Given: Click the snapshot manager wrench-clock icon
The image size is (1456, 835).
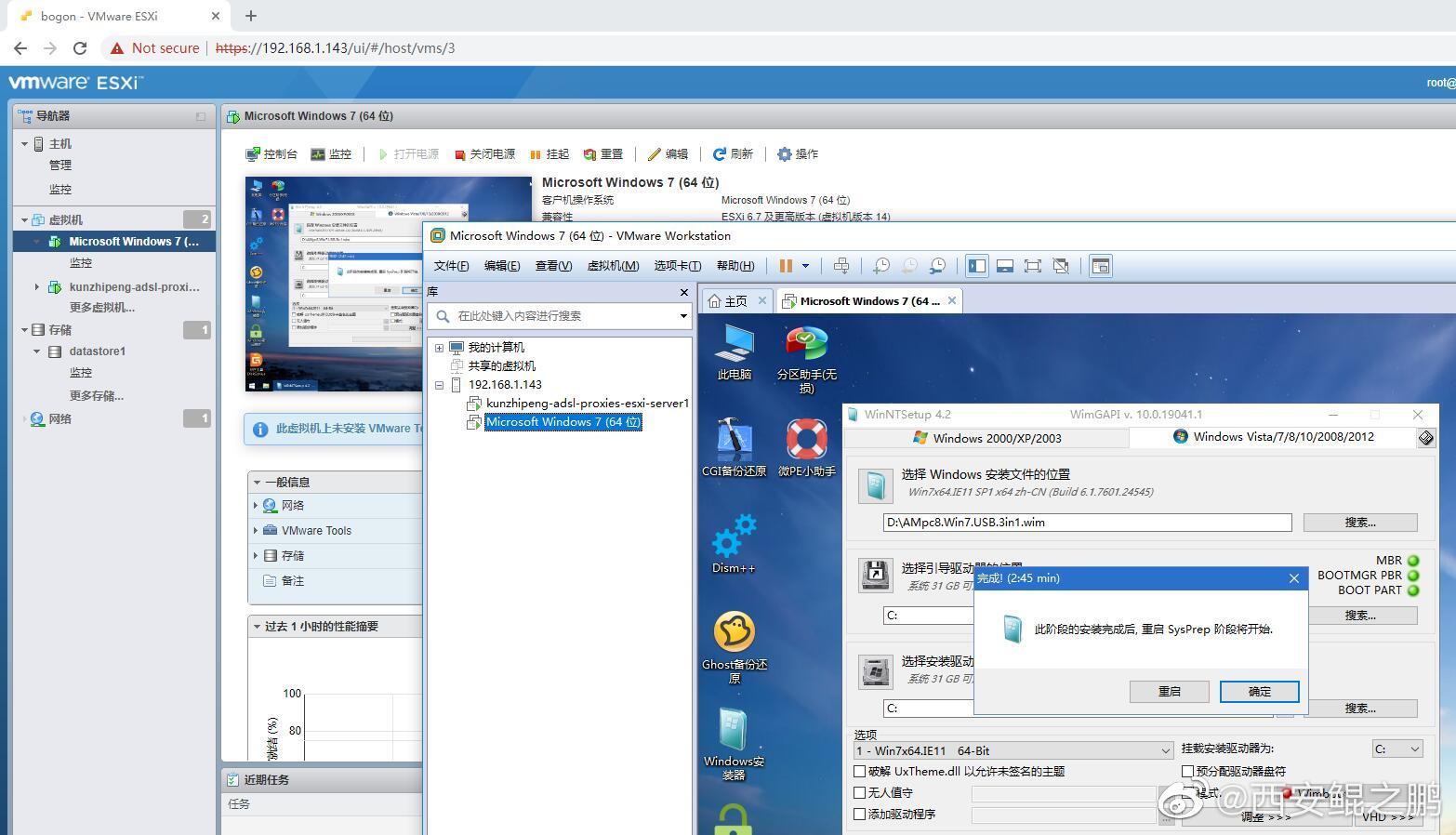Looking at the screenshot, I should [938, 266].
